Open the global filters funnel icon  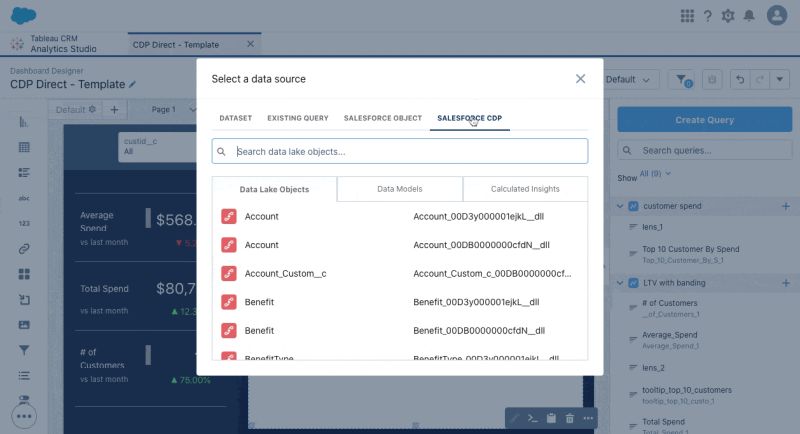[x=683, y=80]
